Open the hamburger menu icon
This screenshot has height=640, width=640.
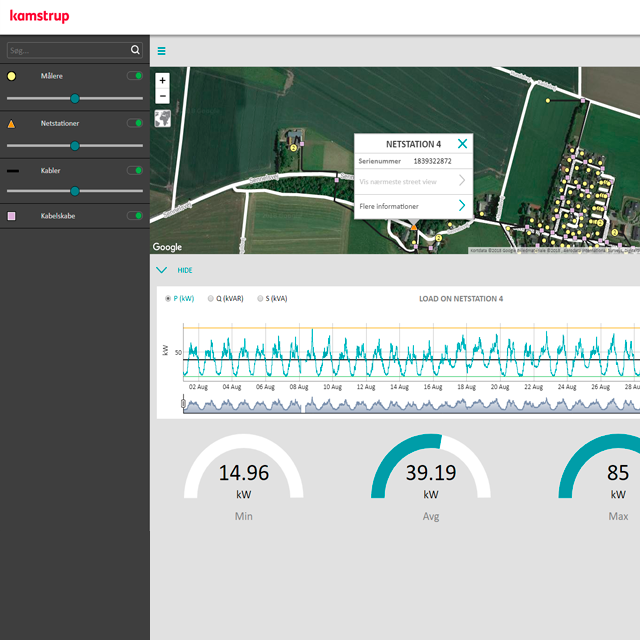[162, 51]
